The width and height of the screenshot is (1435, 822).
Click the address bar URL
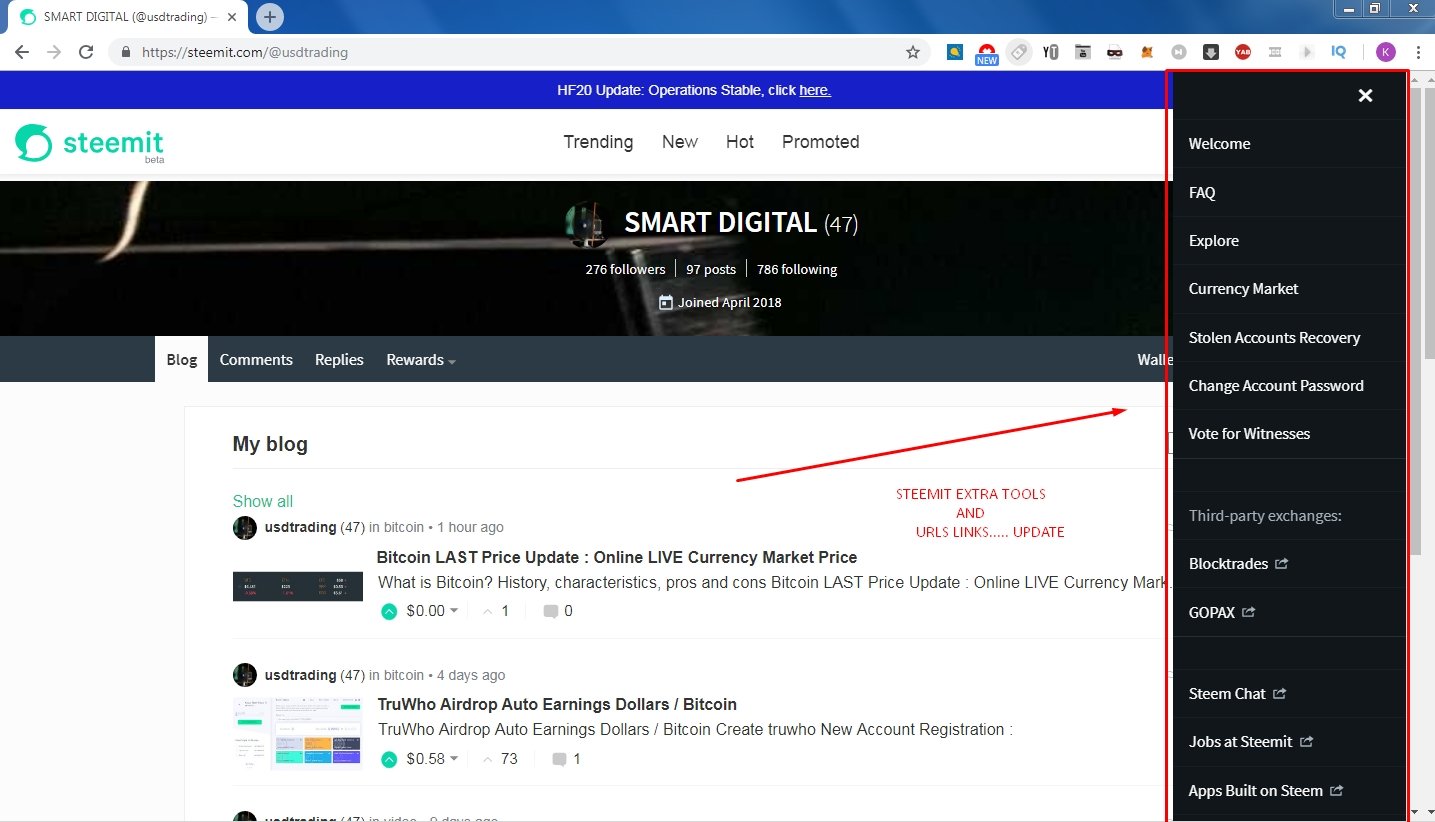(245, 52)
